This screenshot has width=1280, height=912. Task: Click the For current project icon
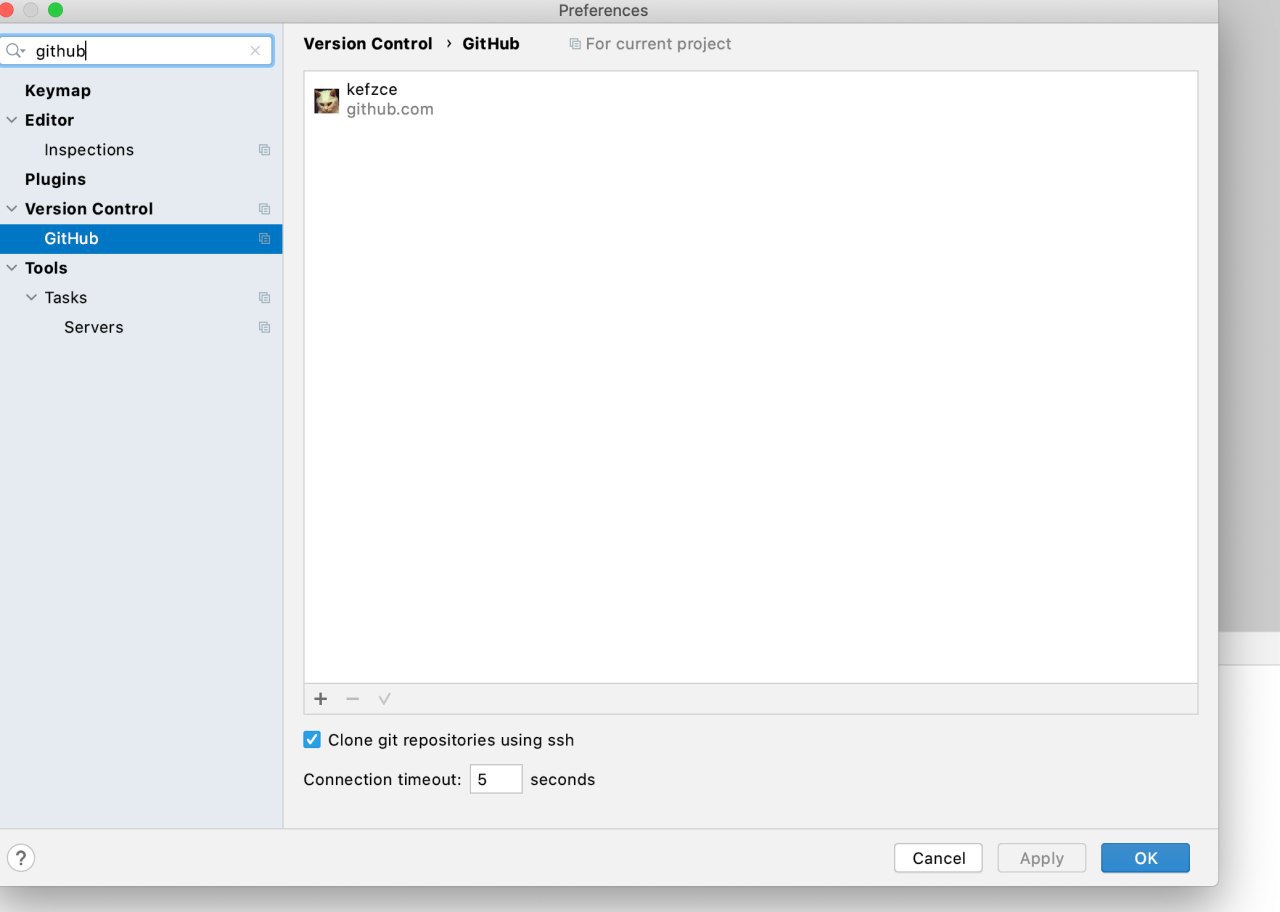(575, 44)
